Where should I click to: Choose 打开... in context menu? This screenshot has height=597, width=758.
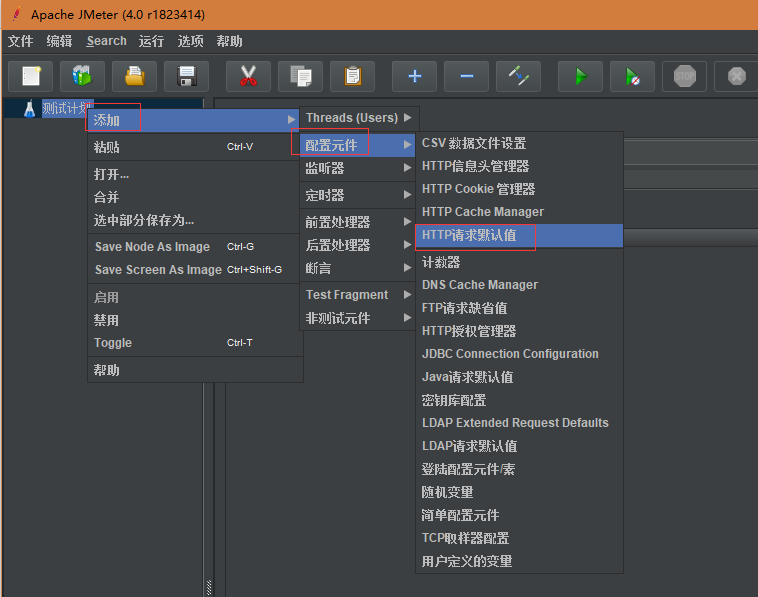pos(195,174)
